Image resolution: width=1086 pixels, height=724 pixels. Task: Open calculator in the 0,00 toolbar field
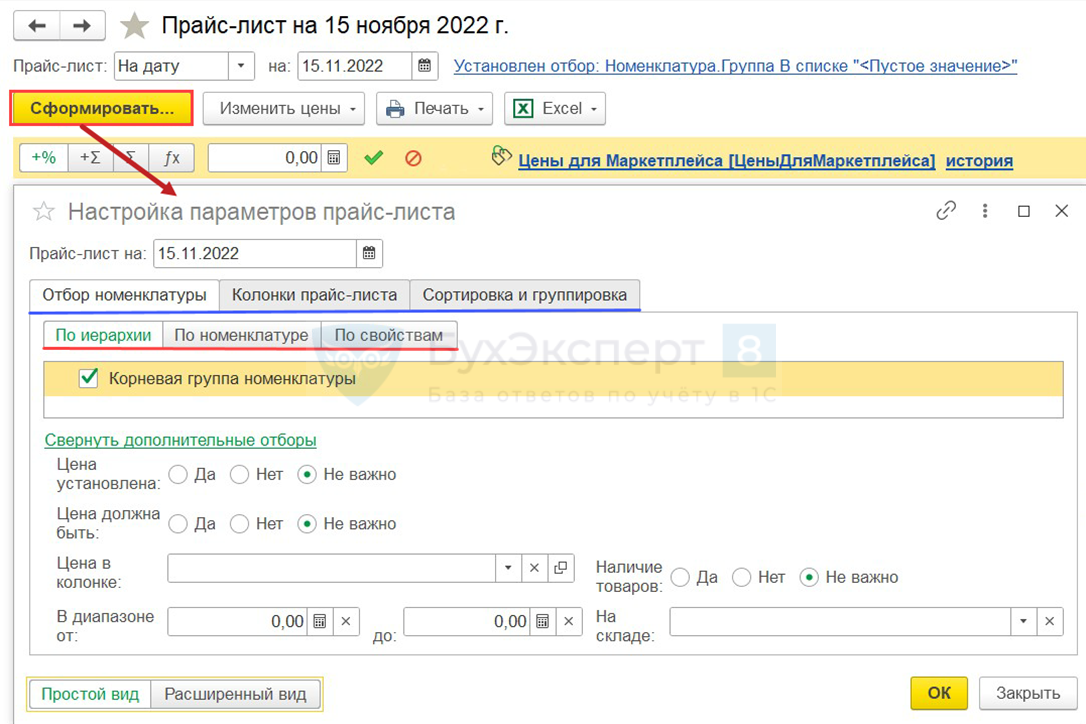click(334, 157)
